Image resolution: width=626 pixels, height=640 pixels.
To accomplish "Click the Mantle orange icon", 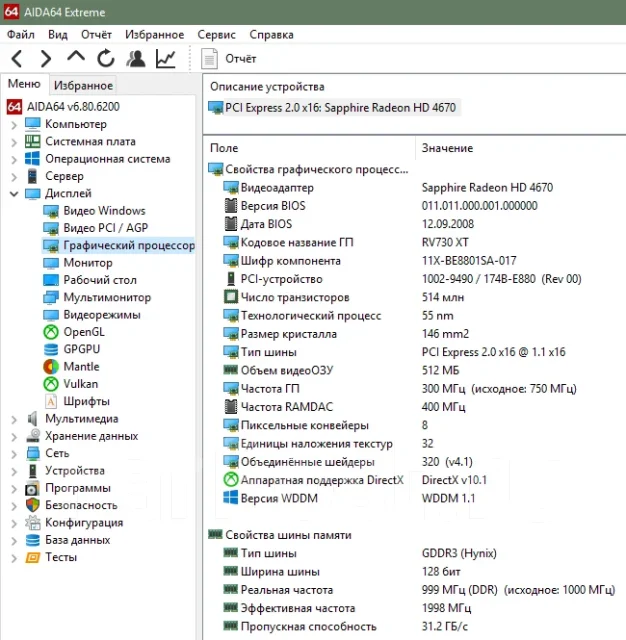I will coord(51,367).
